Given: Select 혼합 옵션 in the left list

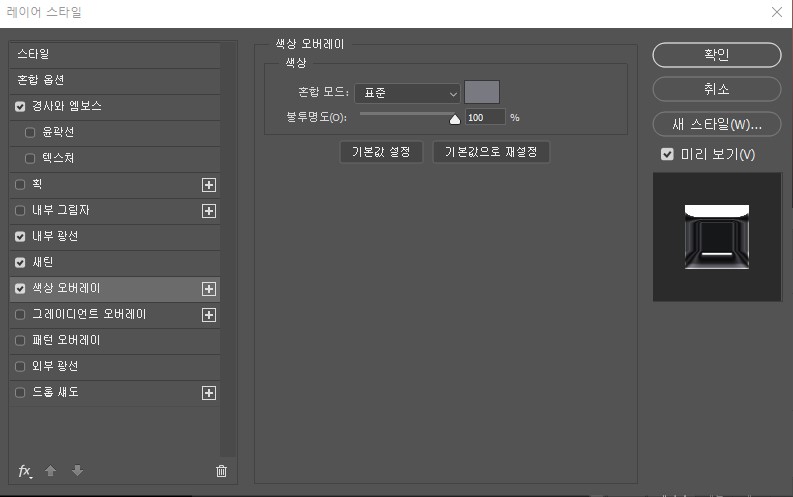Looking at the screenshot, I should click(115, 80).
